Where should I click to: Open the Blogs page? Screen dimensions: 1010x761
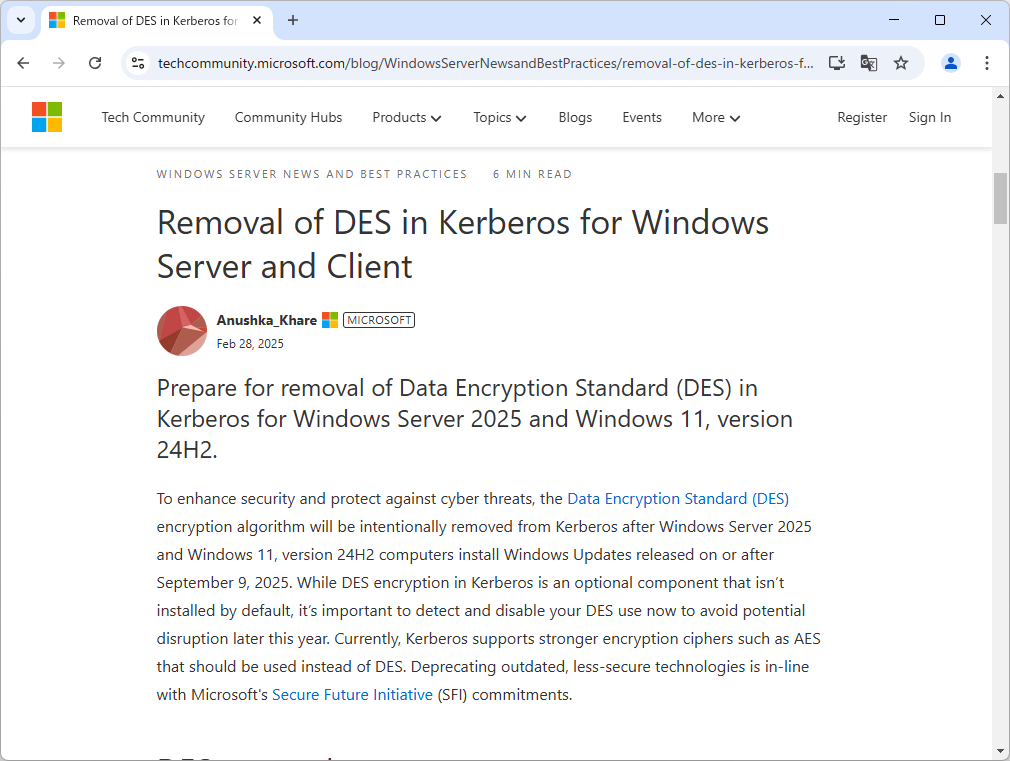pyautogui.click(x=575, y=117)
